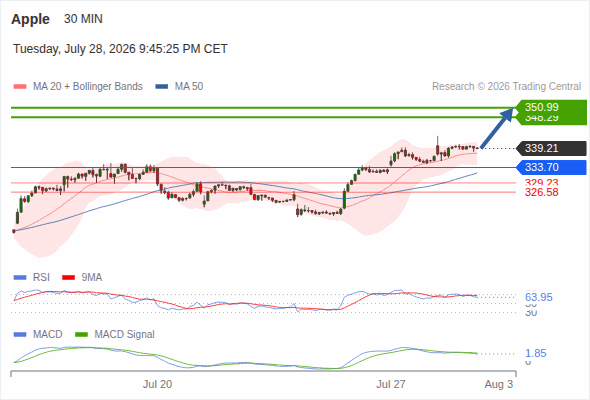
Task: Select the 350.99 green target price tag
Action: pyautogui.click(x=550, y=107)
